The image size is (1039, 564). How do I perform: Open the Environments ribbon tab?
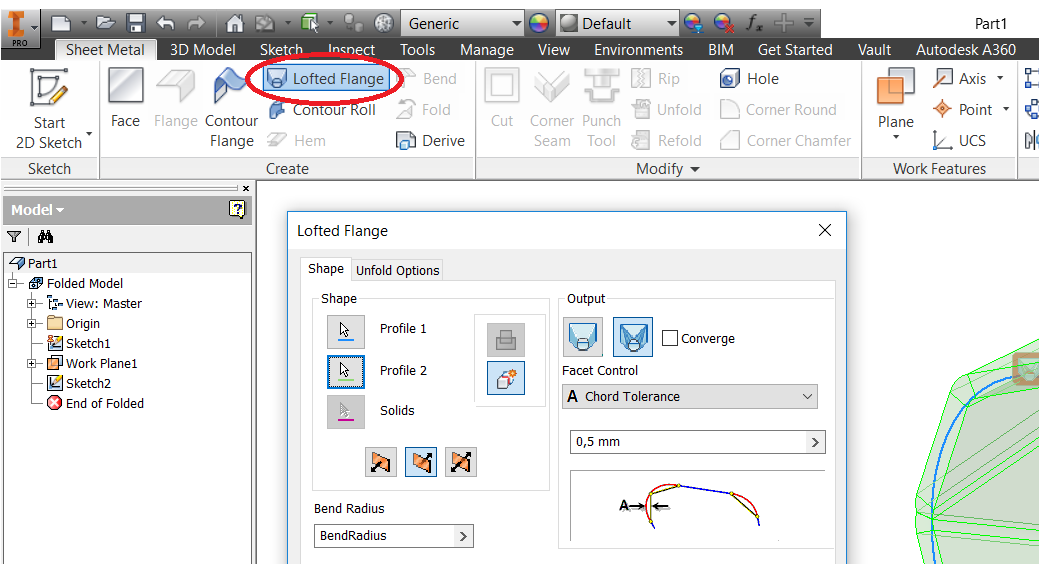point(638,50)
